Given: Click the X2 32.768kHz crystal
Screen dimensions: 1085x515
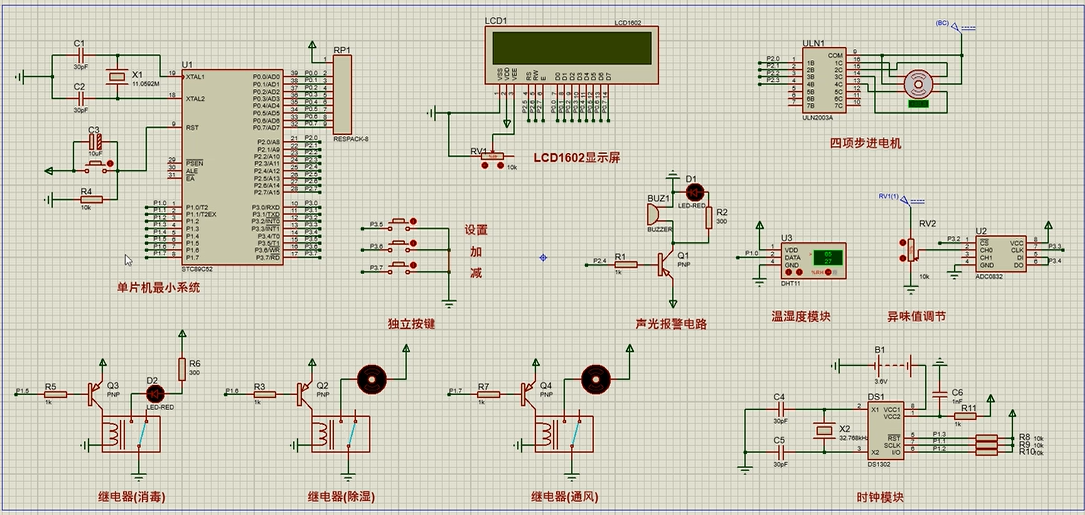Looking at the screenshot, I should [x=823, y=431].
